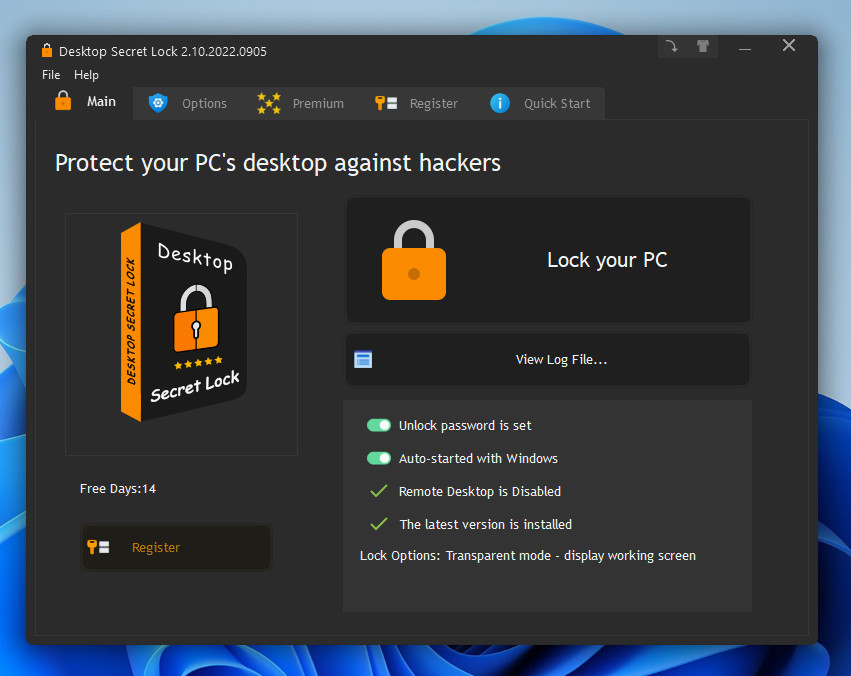The image size is (851, 676).
Task: Close the Desktop Secret Lock window
Action: point(789,46)
